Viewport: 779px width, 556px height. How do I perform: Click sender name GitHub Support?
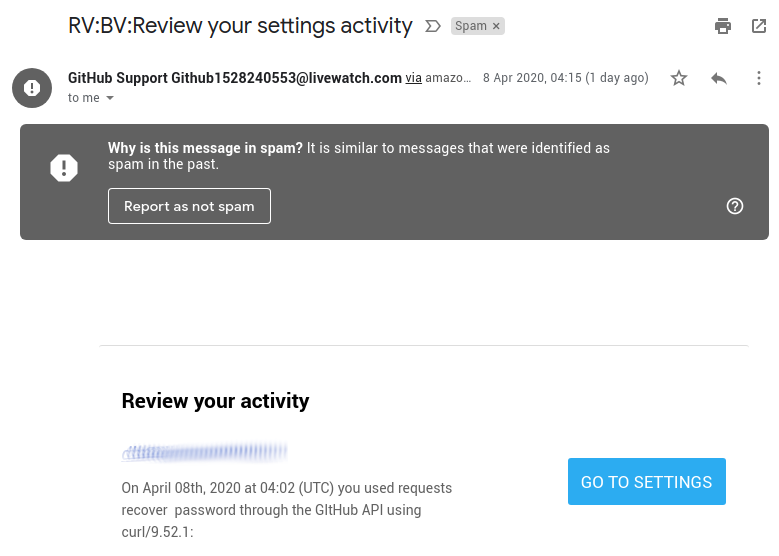pos(118,78)
